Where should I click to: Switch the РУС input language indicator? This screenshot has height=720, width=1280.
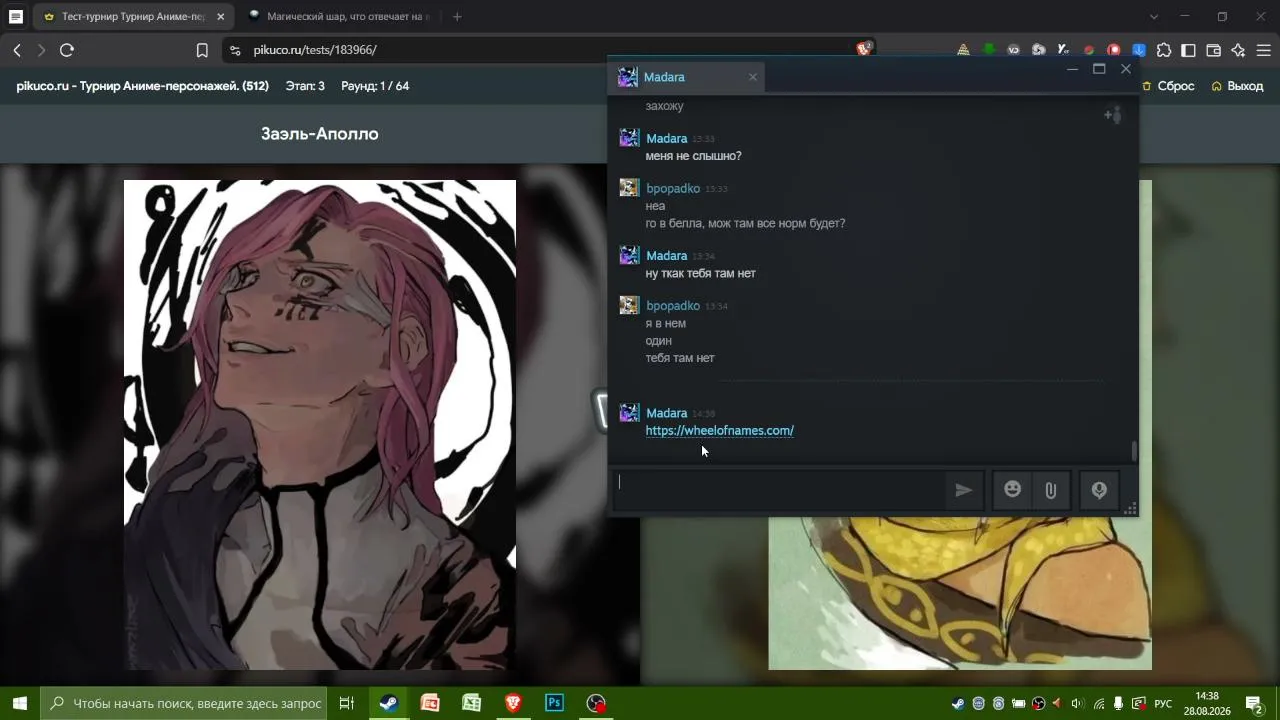click(1164, 703)
